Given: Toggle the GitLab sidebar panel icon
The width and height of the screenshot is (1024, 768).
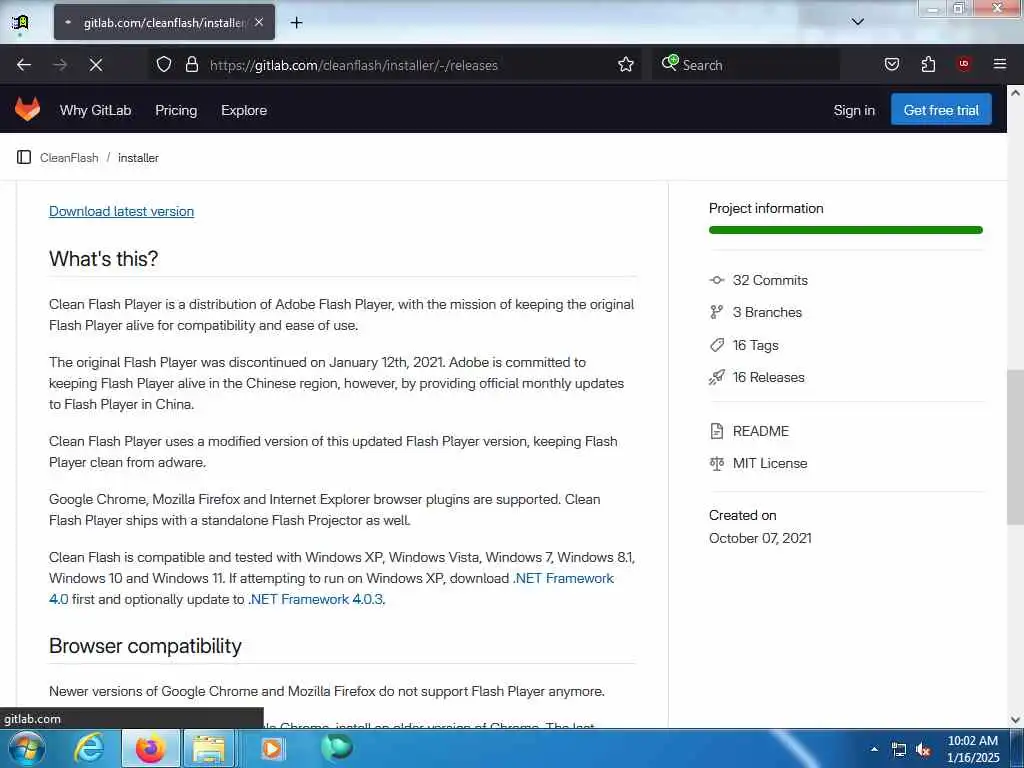Looking at the screenshot, I should (x=24, y=157).
